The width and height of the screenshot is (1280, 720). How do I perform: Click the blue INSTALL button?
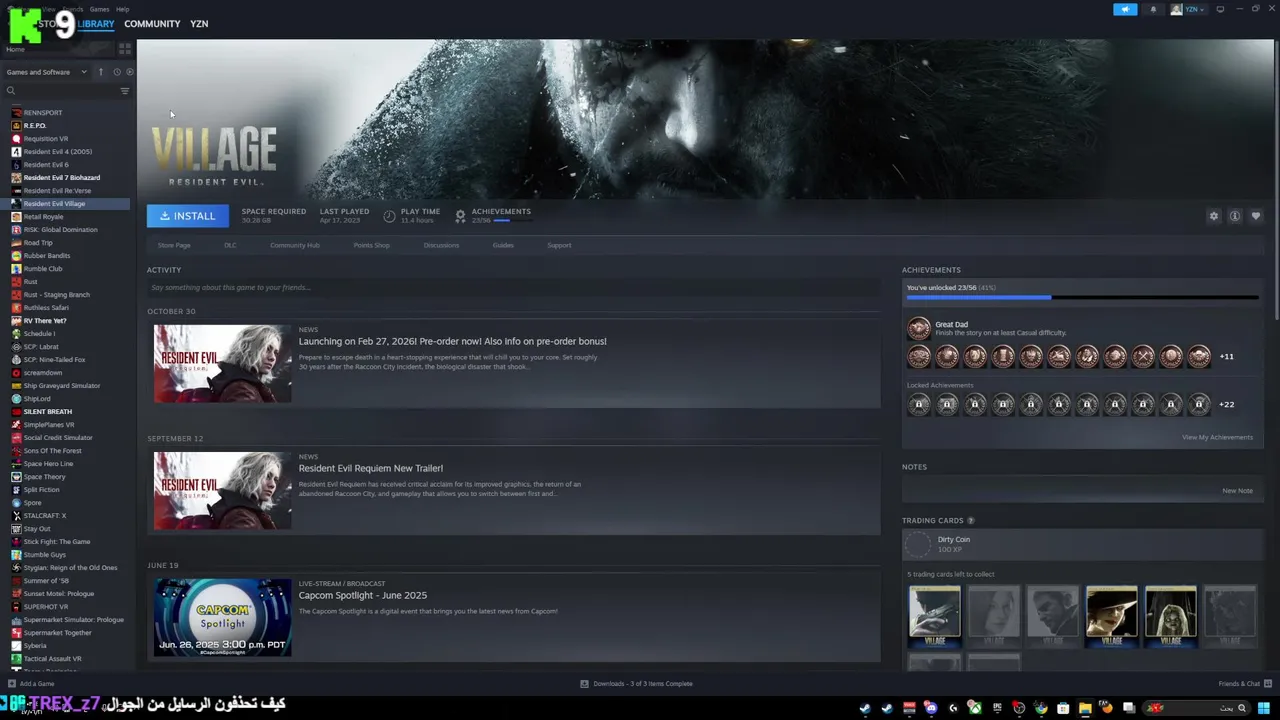[x=188, y=216]
